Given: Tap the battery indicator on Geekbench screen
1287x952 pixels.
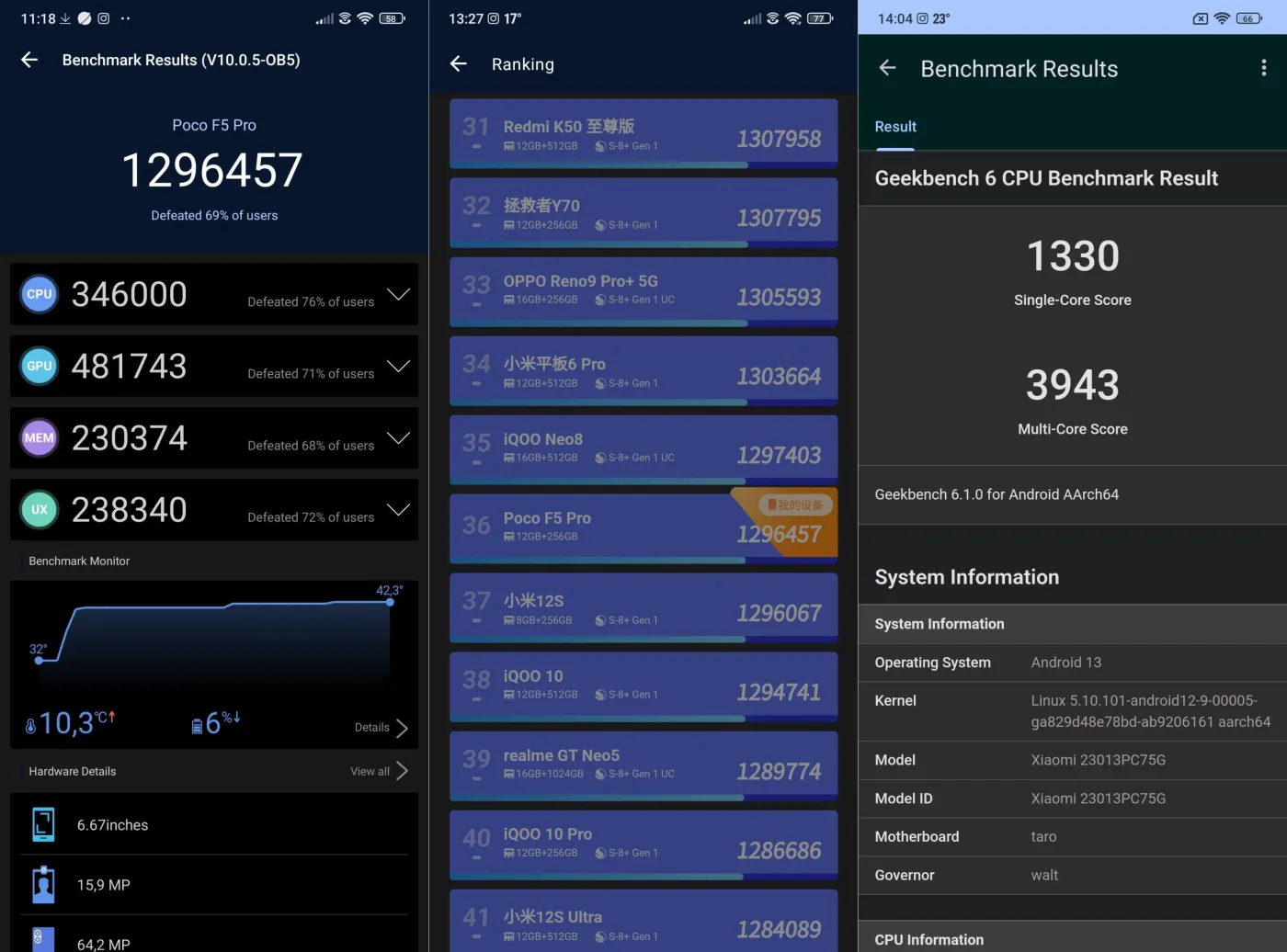Looking at the screenshot, I should pos(1249,18).
